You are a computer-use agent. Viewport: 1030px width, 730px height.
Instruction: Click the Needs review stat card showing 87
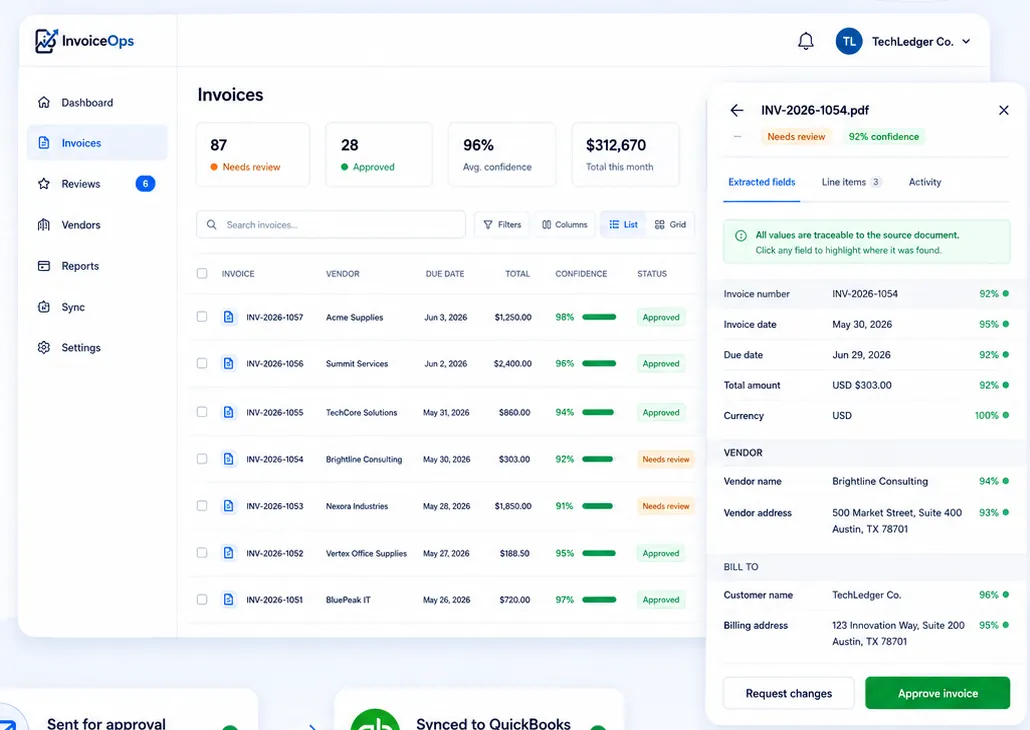253,154
